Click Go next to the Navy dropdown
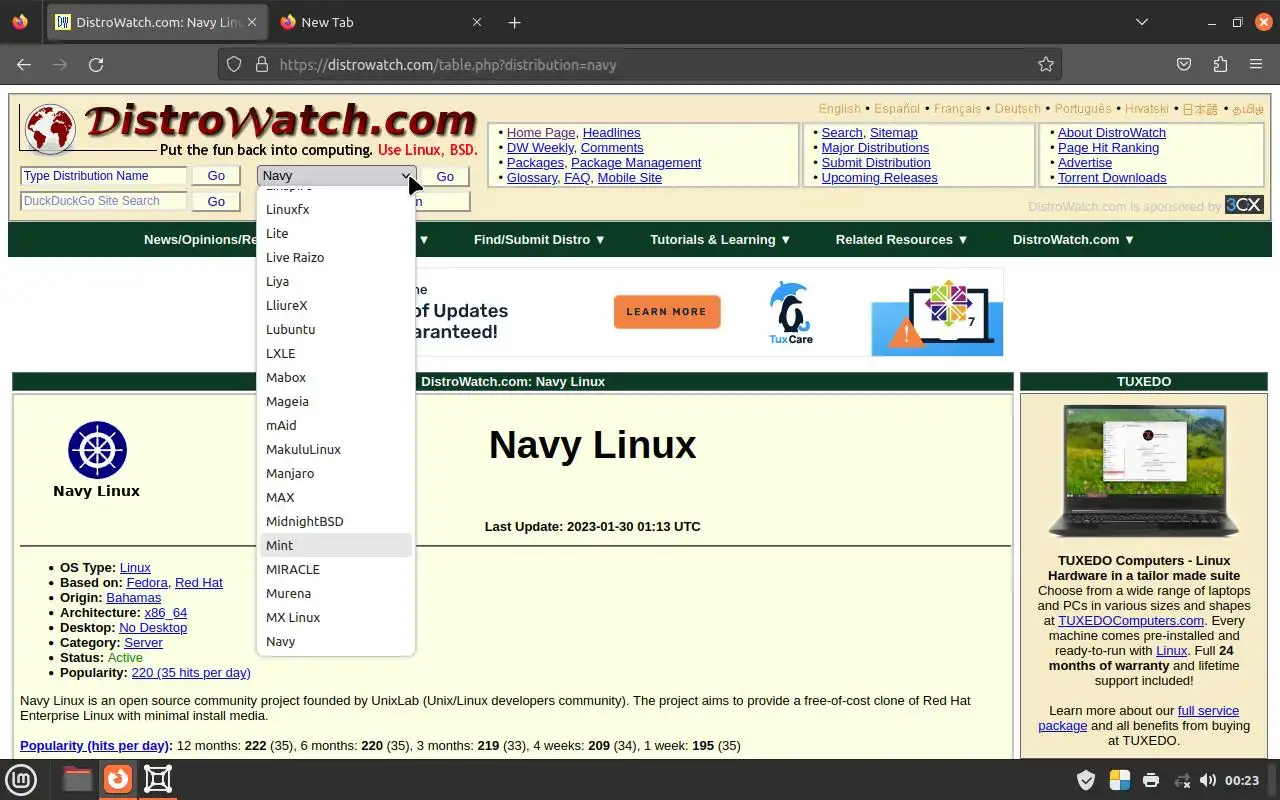Viewport: 1280px width, 800px height. click(x=445, y=176)
